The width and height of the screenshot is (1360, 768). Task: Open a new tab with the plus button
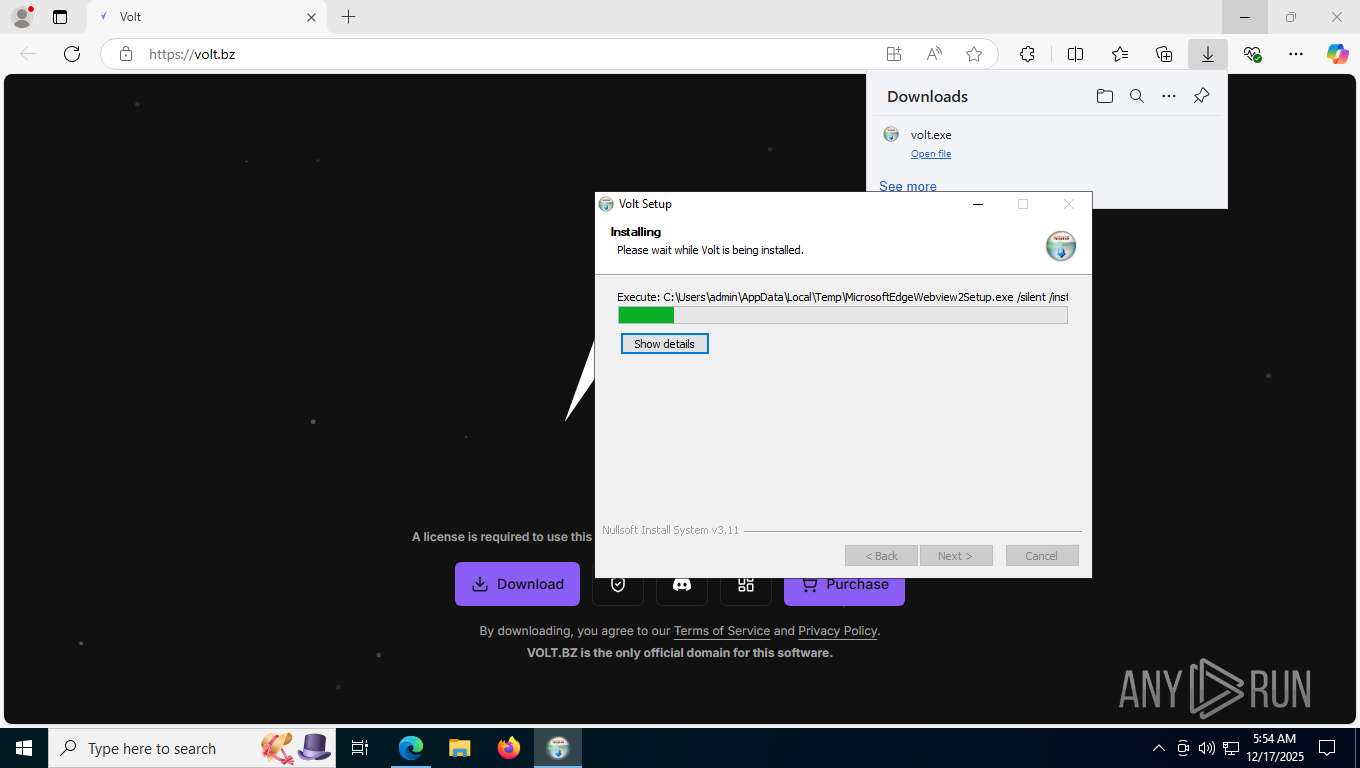click(x=348, y=17)
